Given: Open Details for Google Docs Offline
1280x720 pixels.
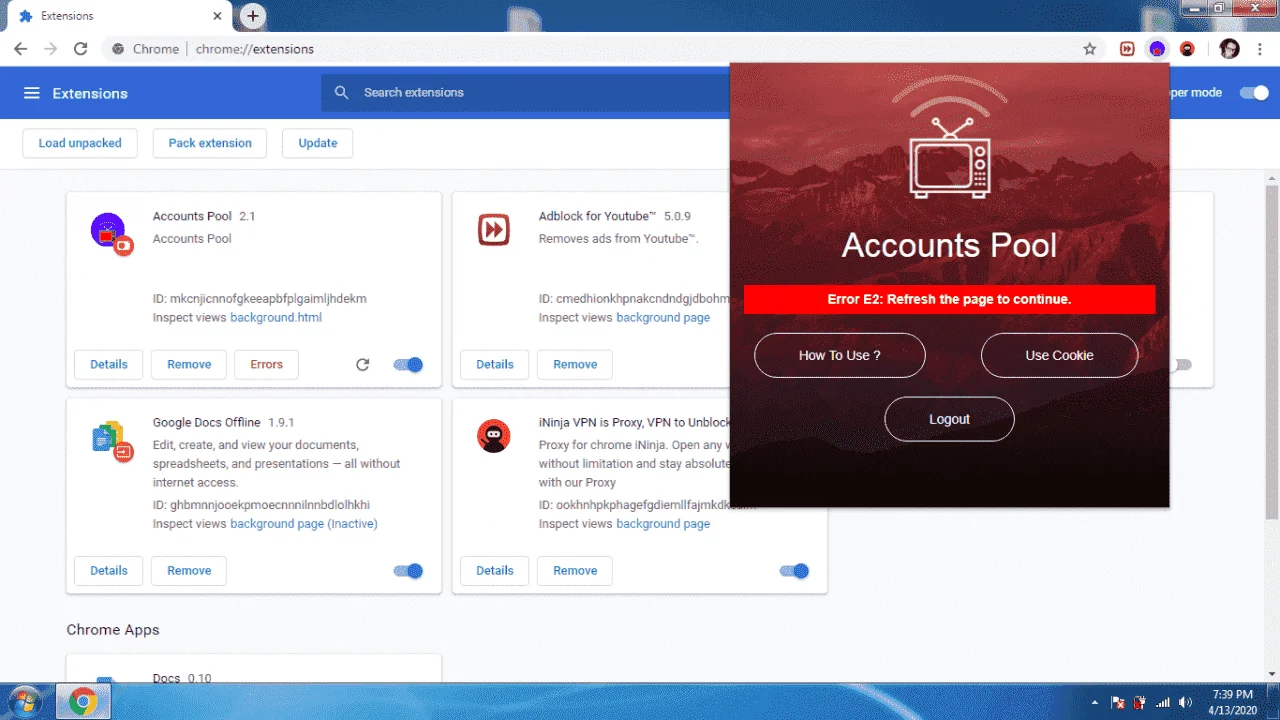Looking at the screenshot, I should [x=109, y=571].
